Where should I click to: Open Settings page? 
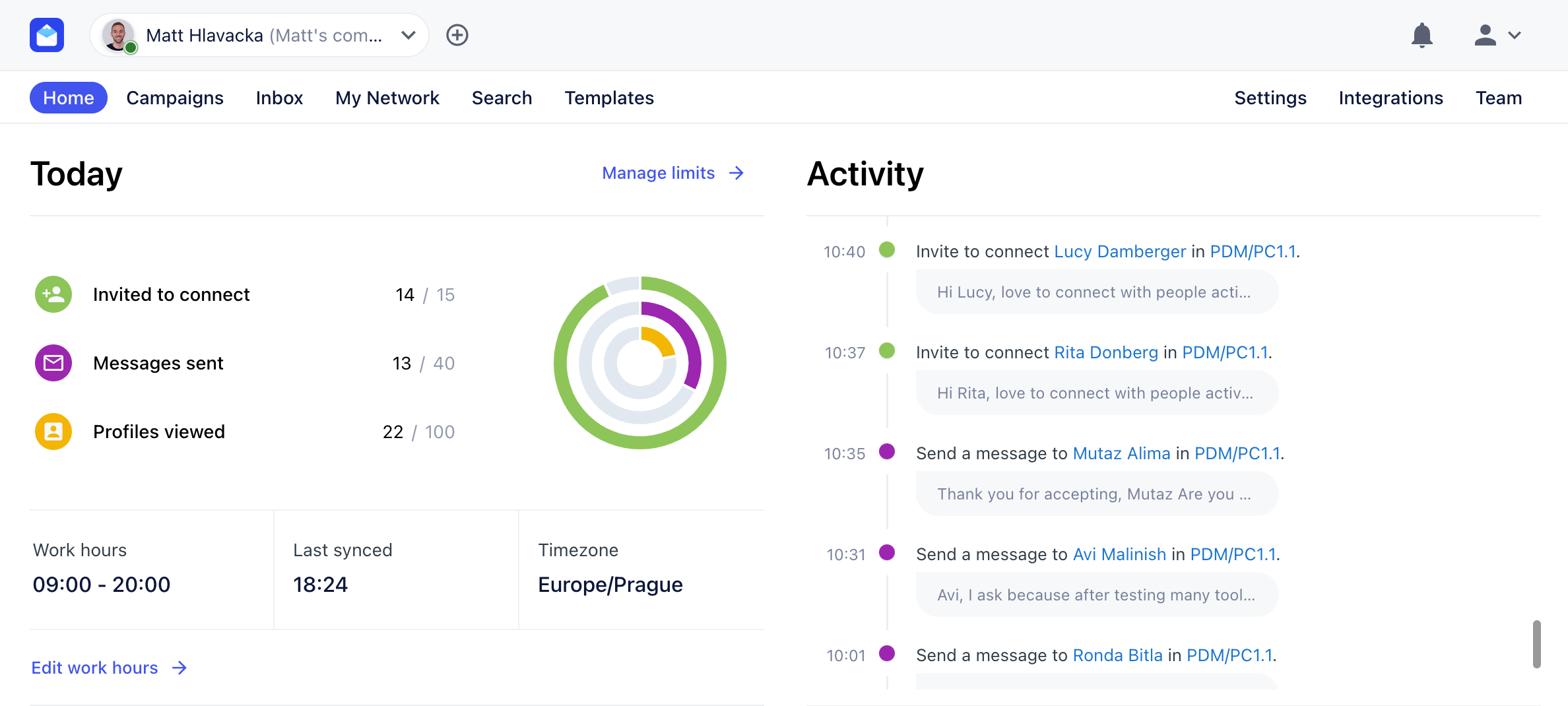click(x=1270, y=98)
